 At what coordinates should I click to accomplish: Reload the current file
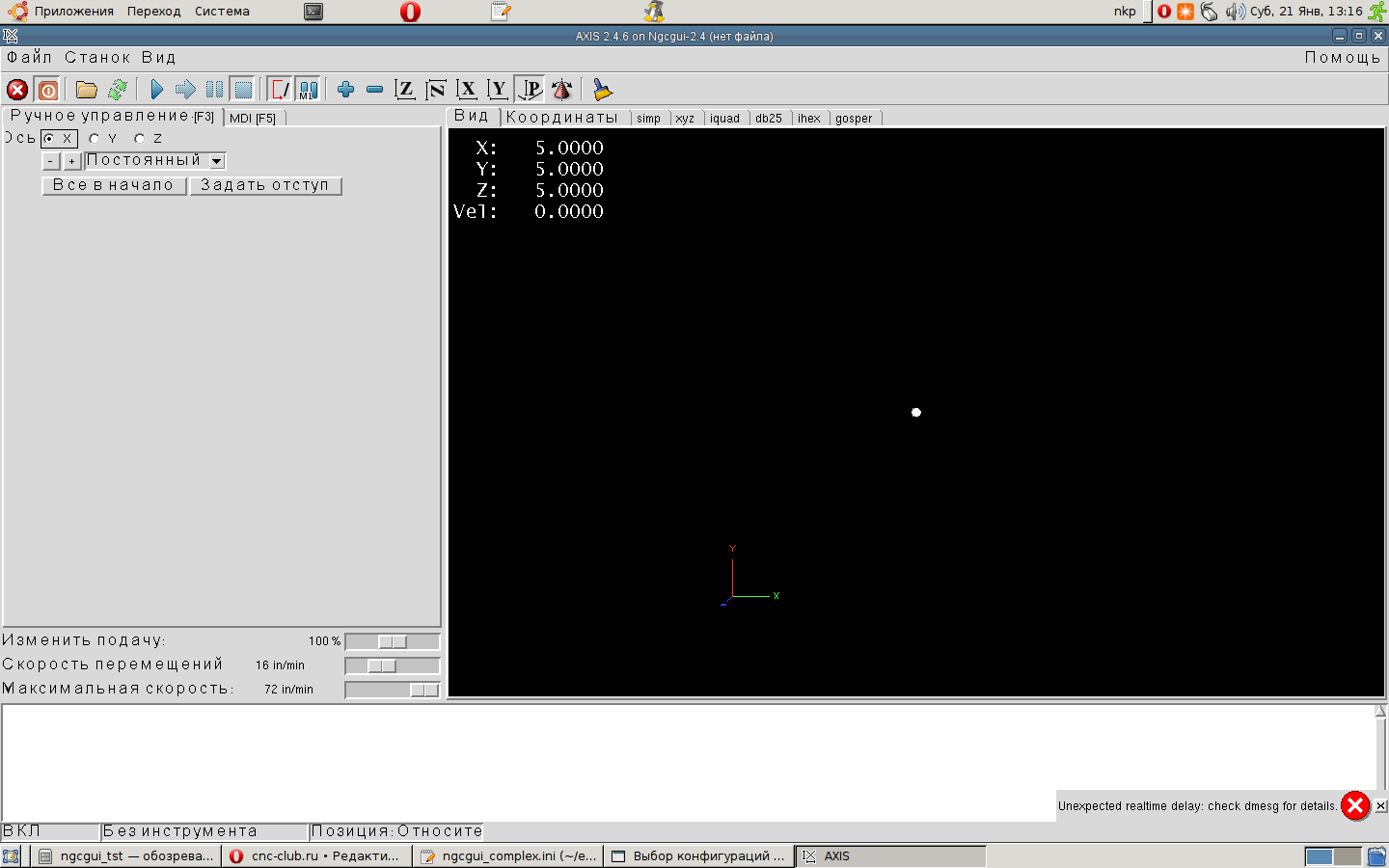(118, 90)
